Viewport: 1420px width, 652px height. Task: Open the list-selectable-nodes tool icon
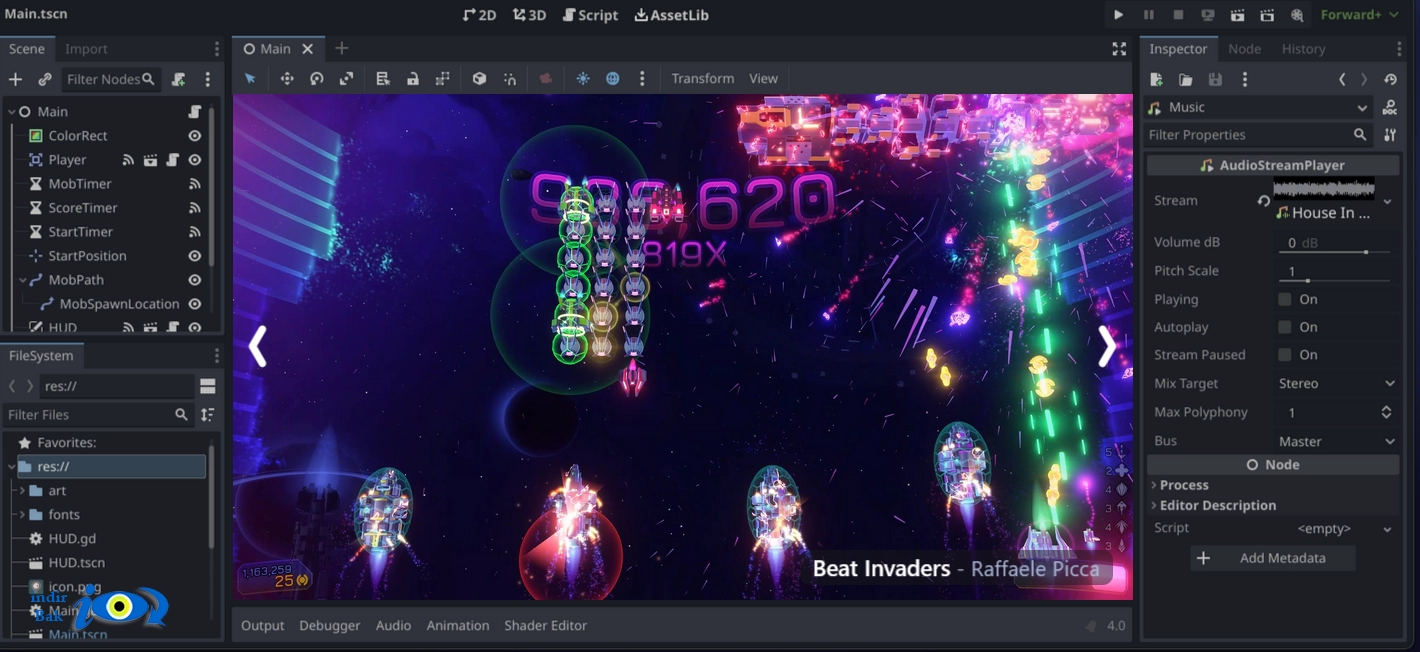tap(383, 78)
